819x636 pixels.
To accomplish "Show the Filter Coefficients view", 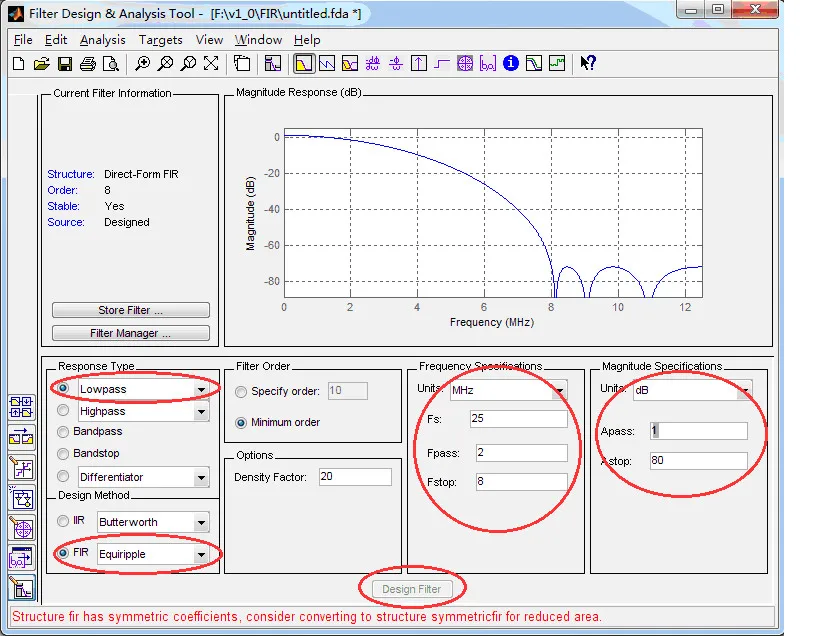I will [488, 64].
